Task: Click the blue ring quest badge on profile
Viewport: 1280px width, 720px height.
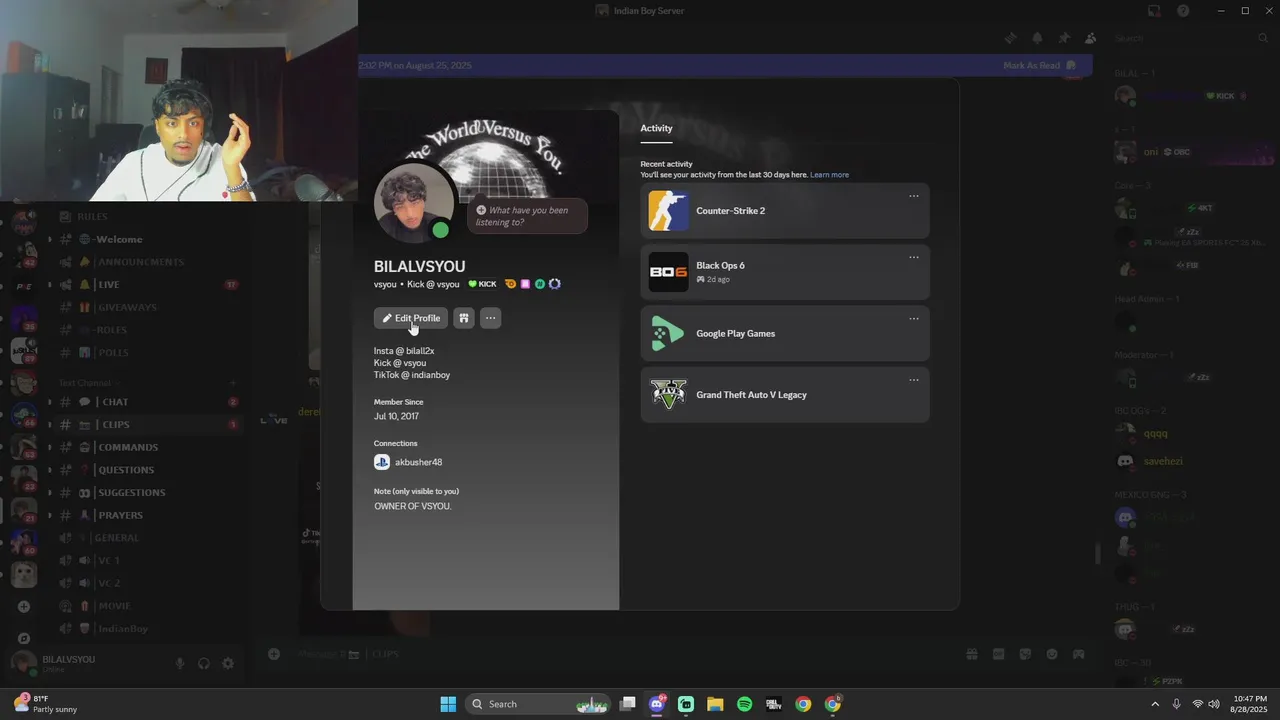Action: (x=554, y=284)
